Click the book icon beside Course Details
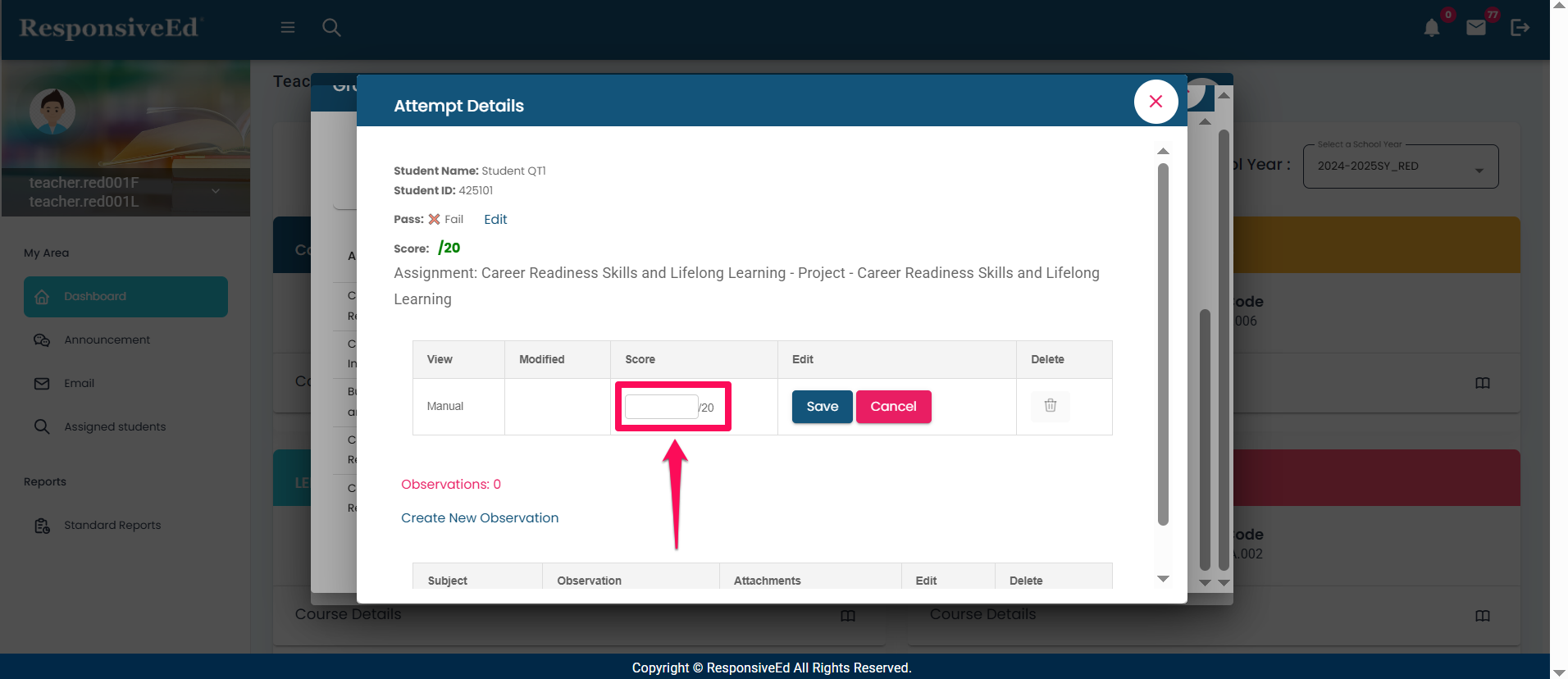 [x=848, y=616]
